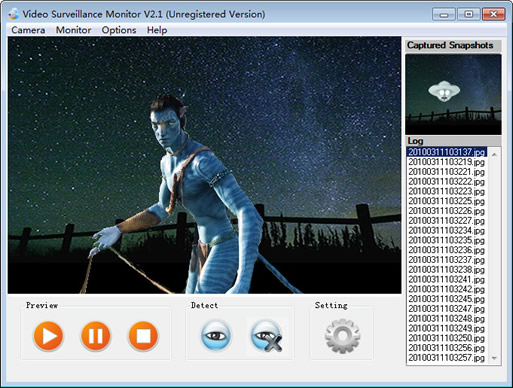The image size is (513, 388).
Task: Select log entry 20100311103236.jpg
Action: click(447, 250)
